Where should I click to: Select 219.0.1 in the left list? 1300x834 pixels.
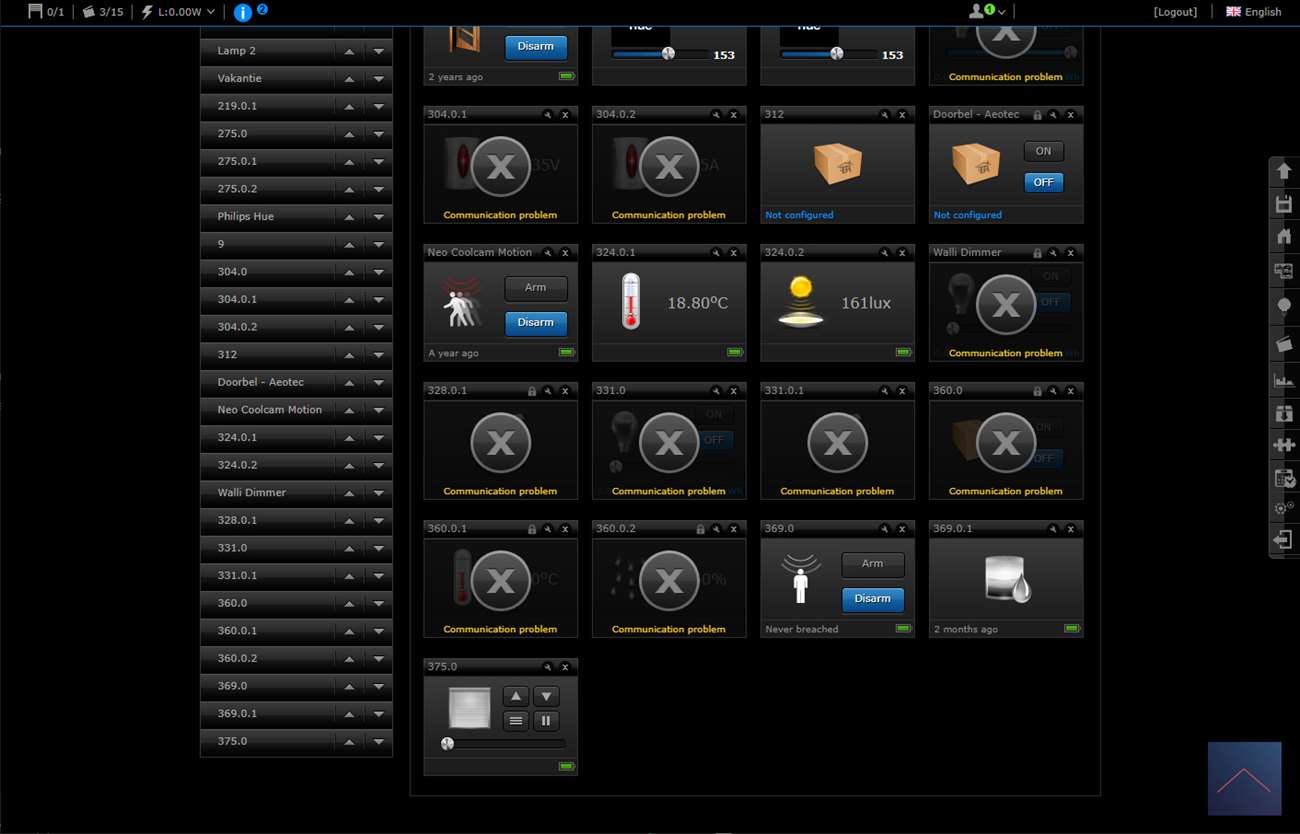coord(237,106)
